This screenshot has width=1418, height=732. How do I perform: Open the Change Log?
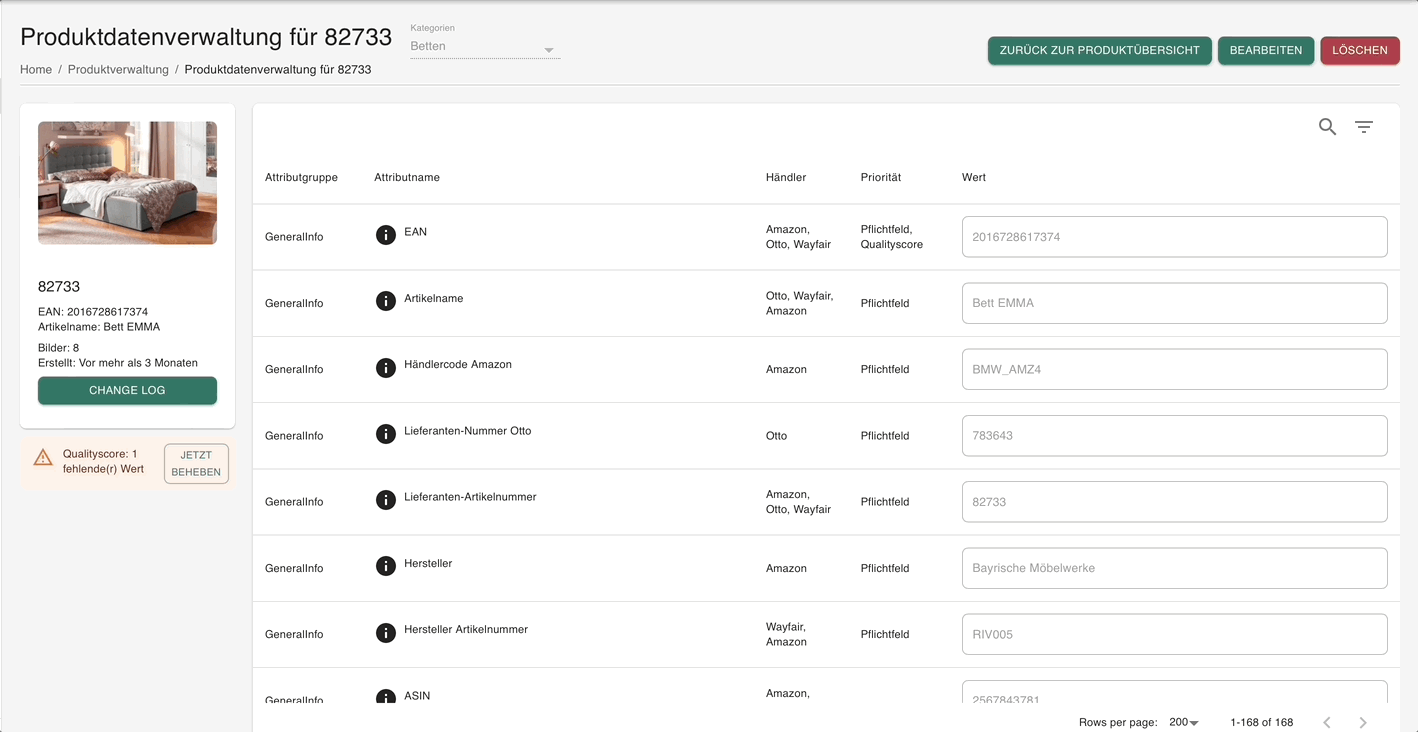127,390
